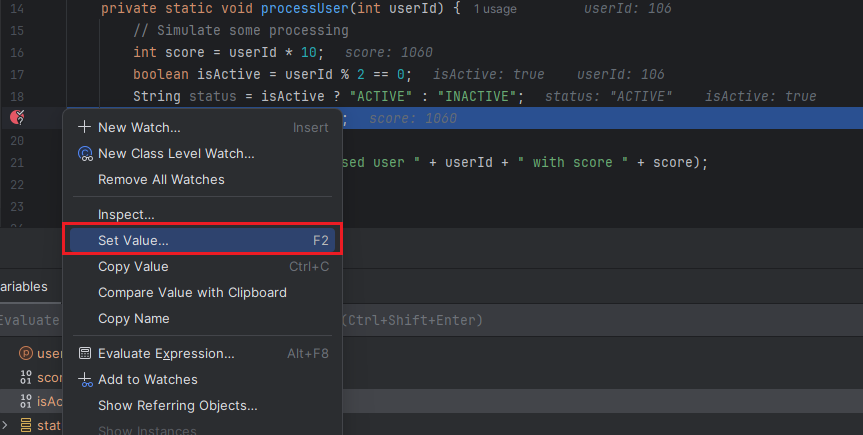Click the calculator icon beside Evaluate Expression

click(x=85, y=353)
